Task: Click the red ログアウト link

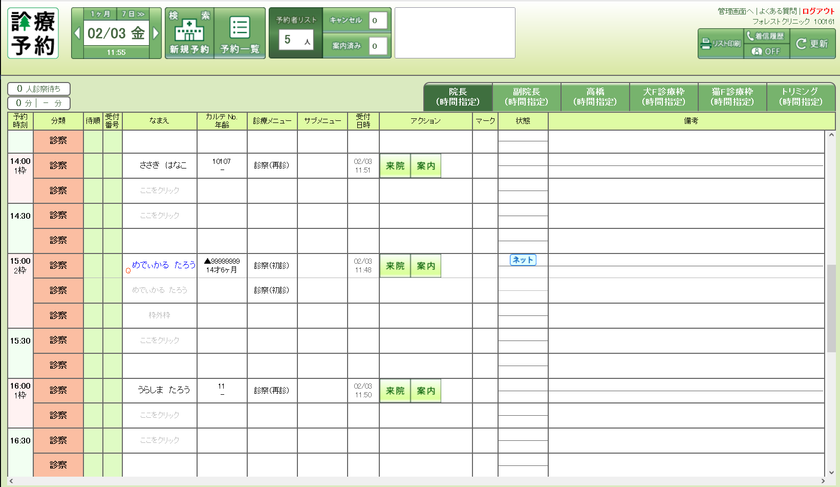Action: 818,11
